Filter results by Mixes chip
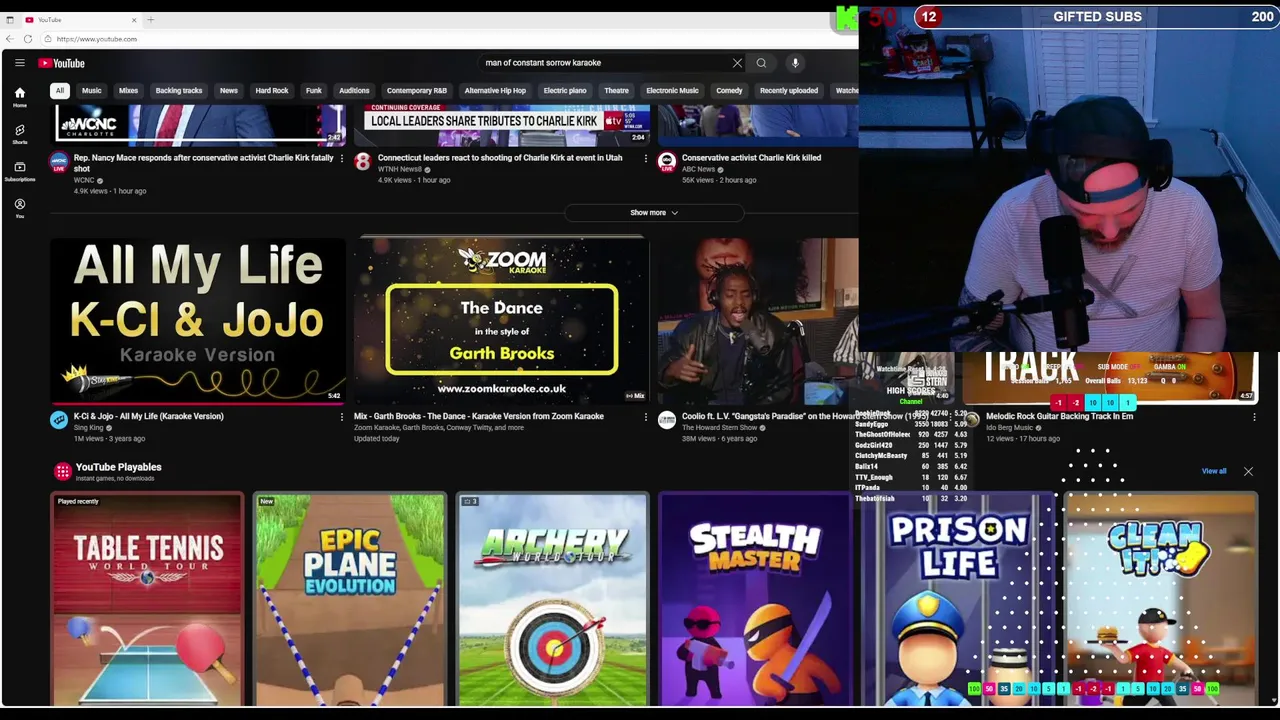This screenshot has height=720, width=1280. click(x=128, y=91)
